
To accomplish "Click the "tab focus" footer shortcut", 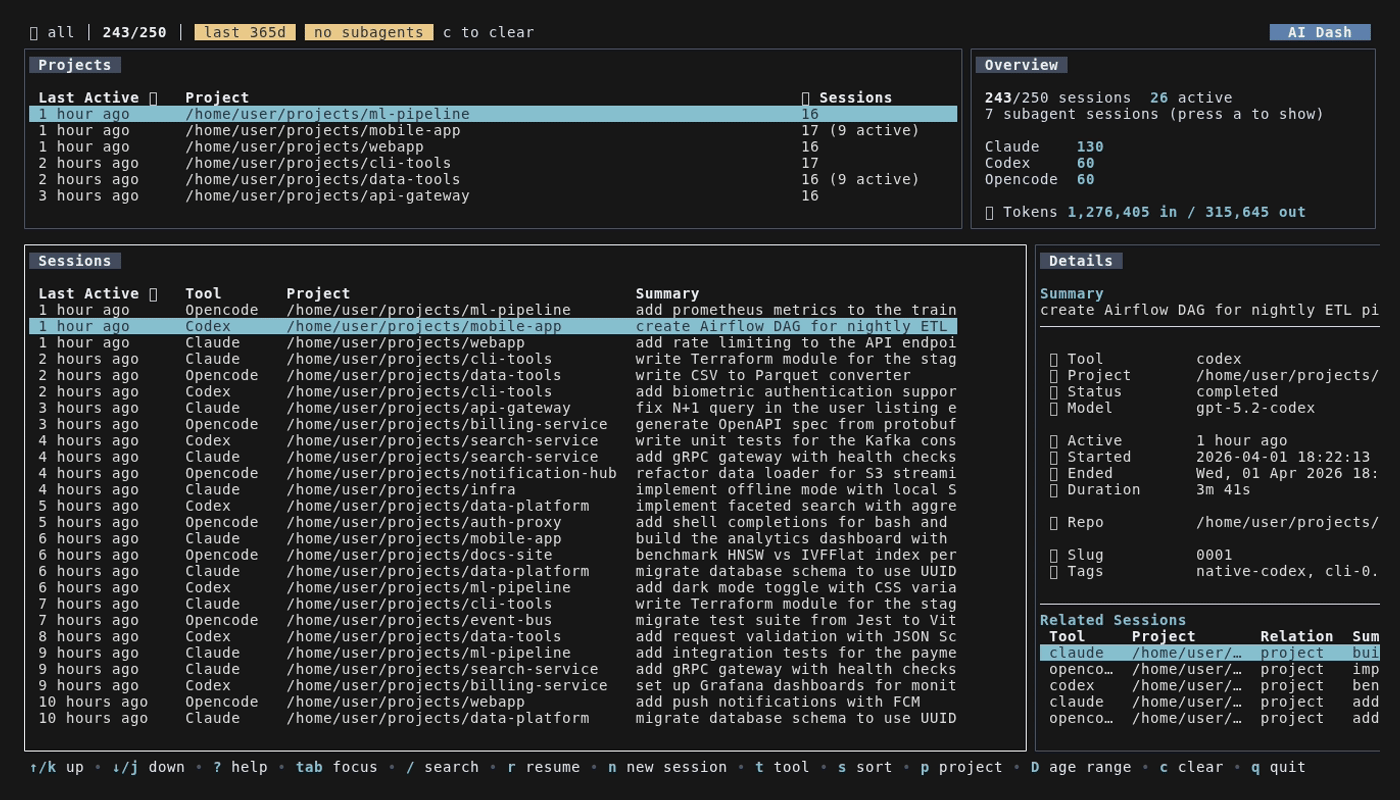I will click(x=337, y=767).
